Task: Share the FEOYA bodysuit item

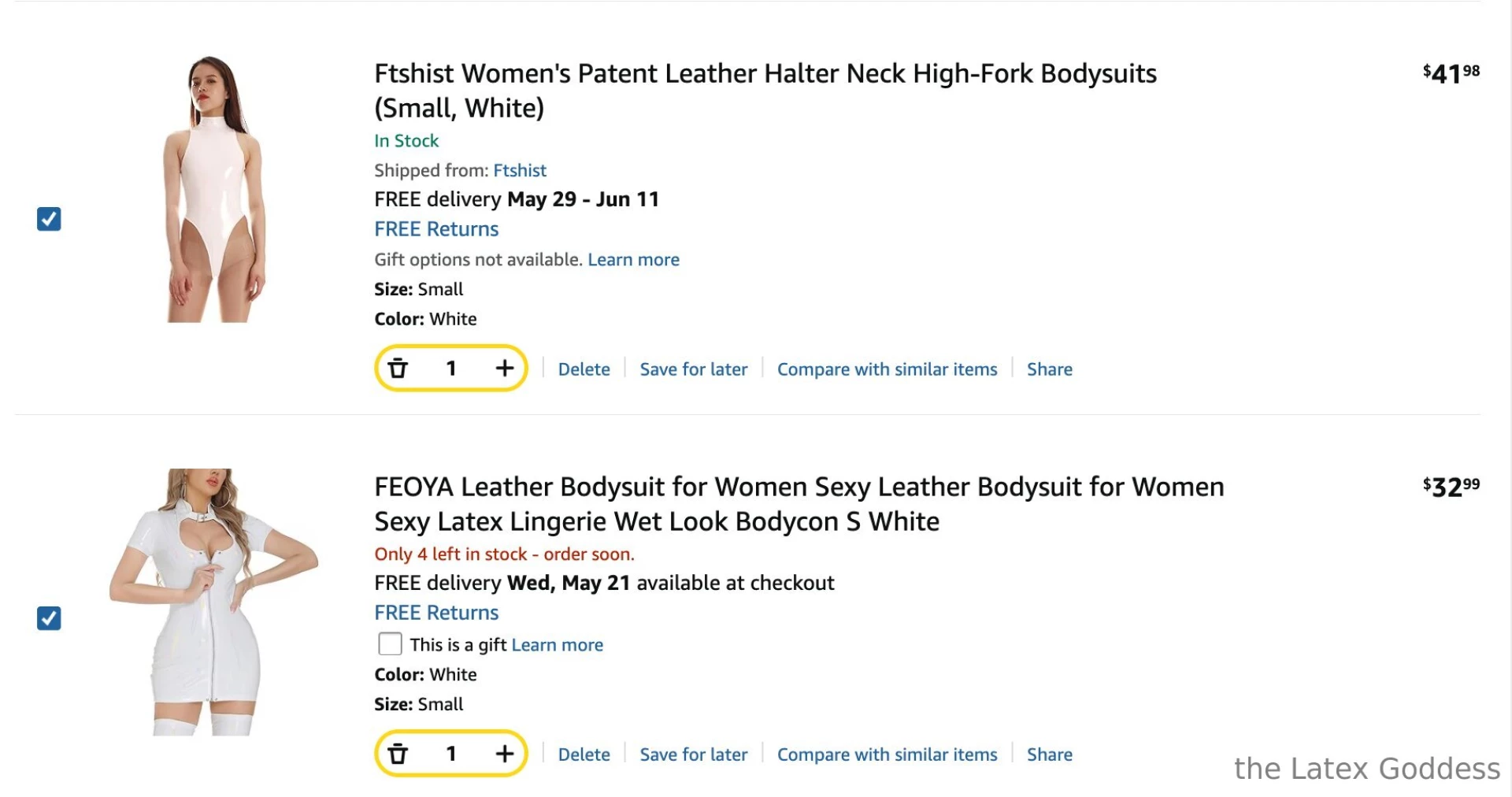Action: 1049,754
